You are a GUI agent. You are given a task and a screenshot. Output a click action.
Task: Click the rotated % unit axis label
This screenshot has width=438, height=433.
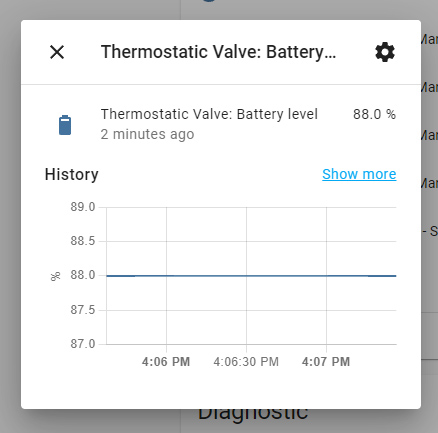55,277
